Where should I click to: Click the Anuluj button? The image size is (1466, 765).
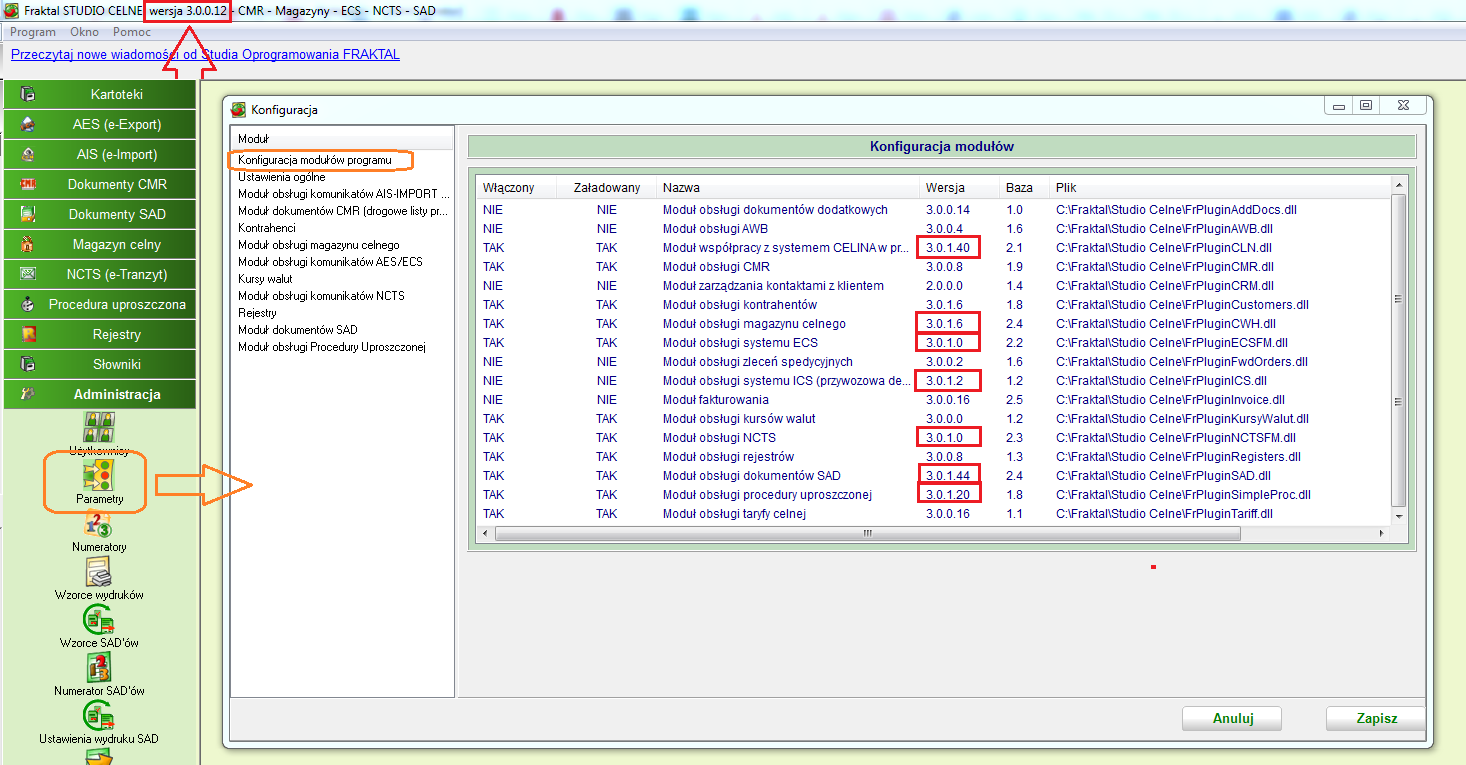[x=1232, y=718]
